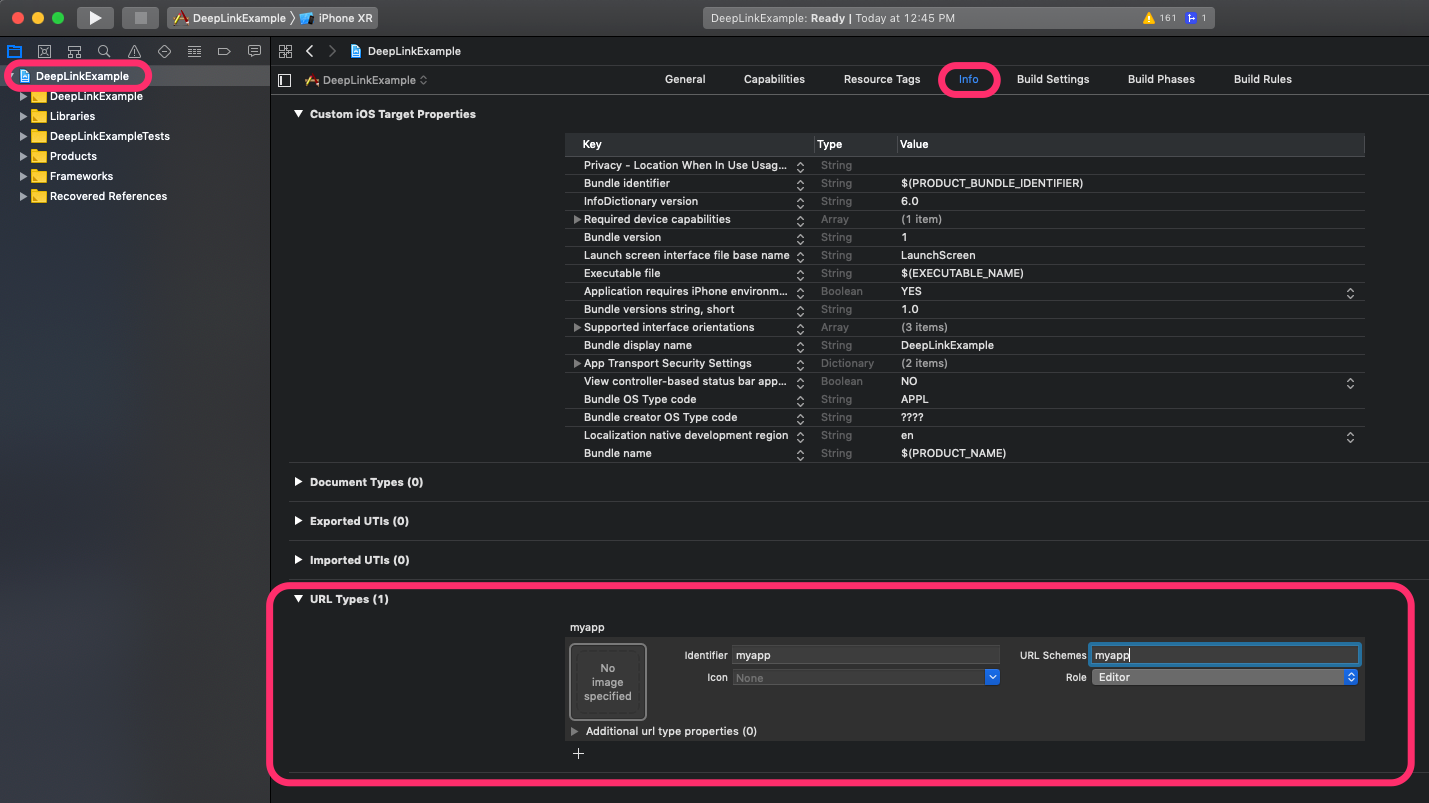The width and height of the screenshot is (1429, 803).
Task: Click the Identifier text field
Action: tap(865, 655)
